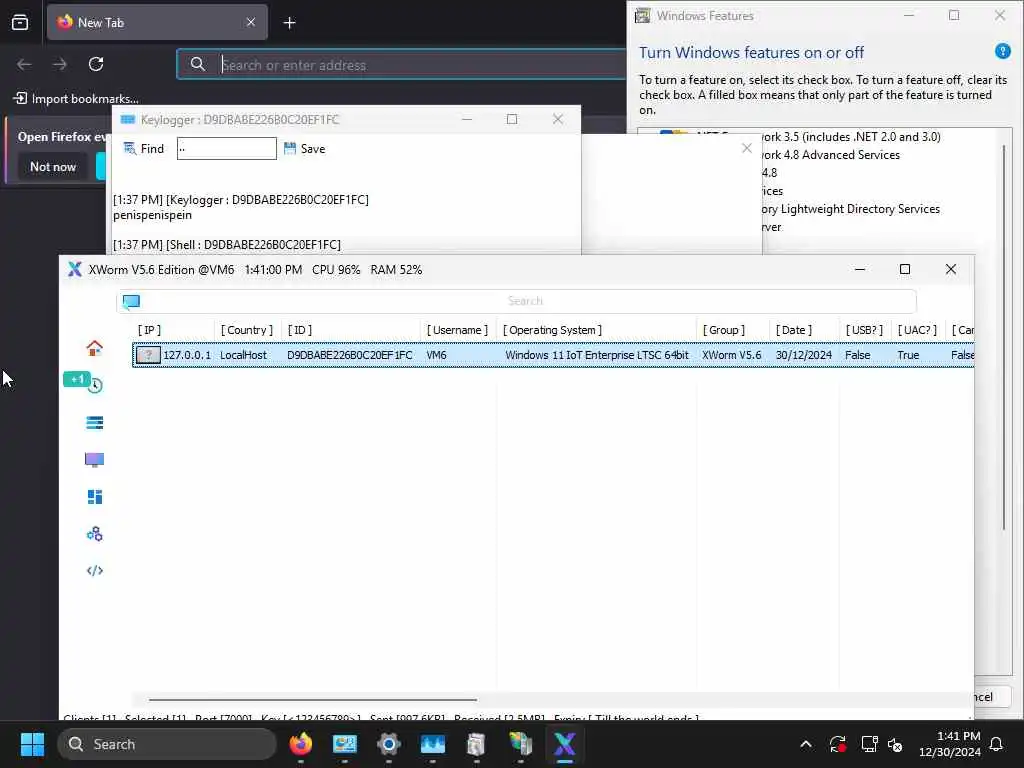Open Firefox from the taskbar

[x=300, y=744]
